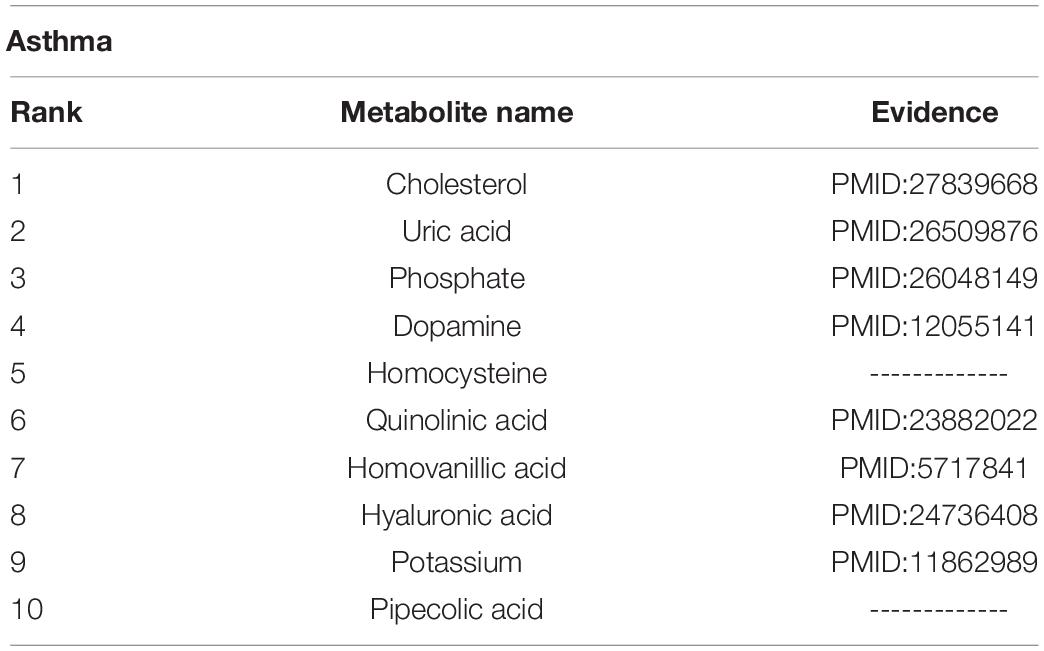Open the PMID:11862989 reference for Potassium
1044x651 pixels.
(x=934, y=562)
